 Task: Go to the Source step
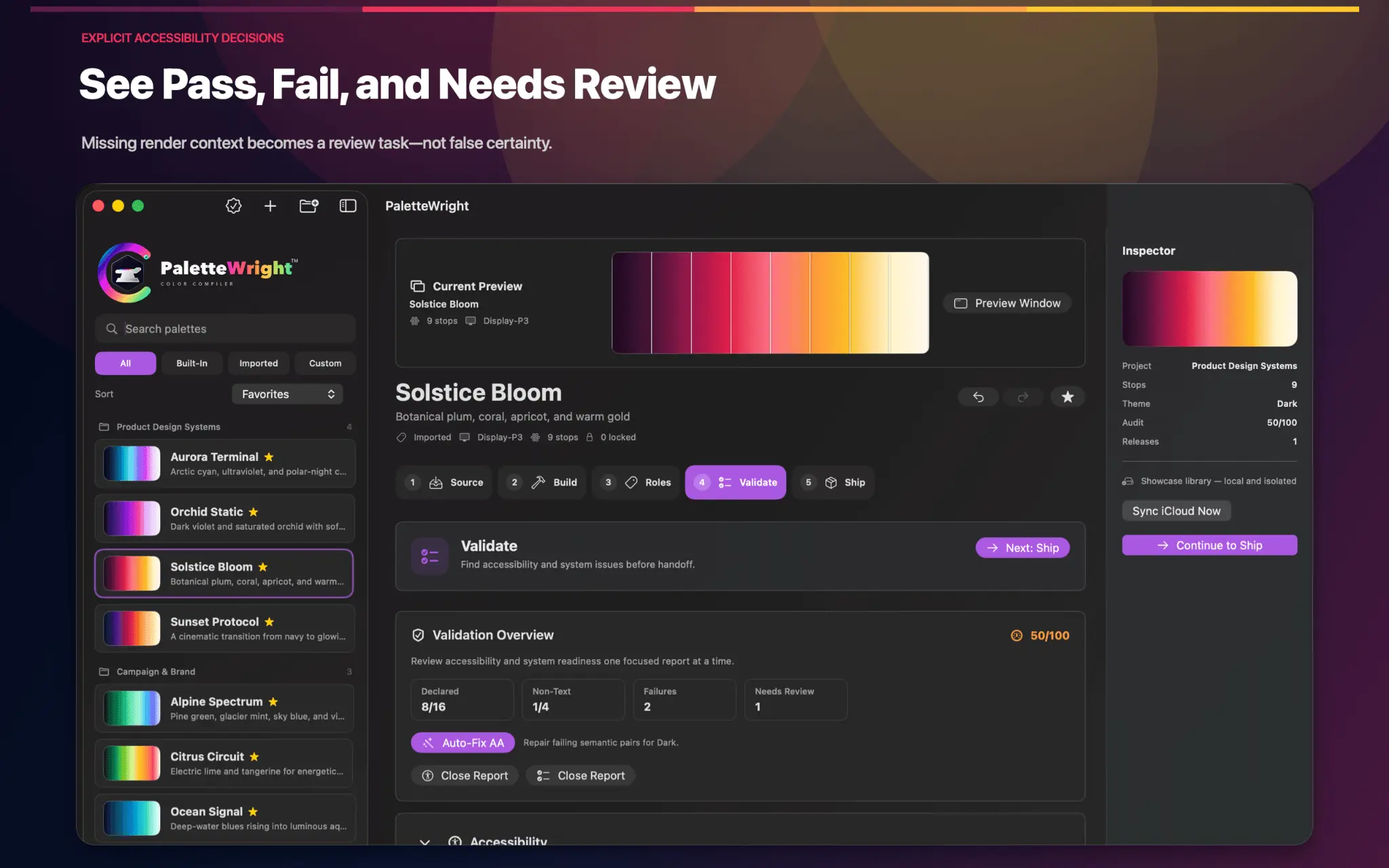click(x=444, y=482)
